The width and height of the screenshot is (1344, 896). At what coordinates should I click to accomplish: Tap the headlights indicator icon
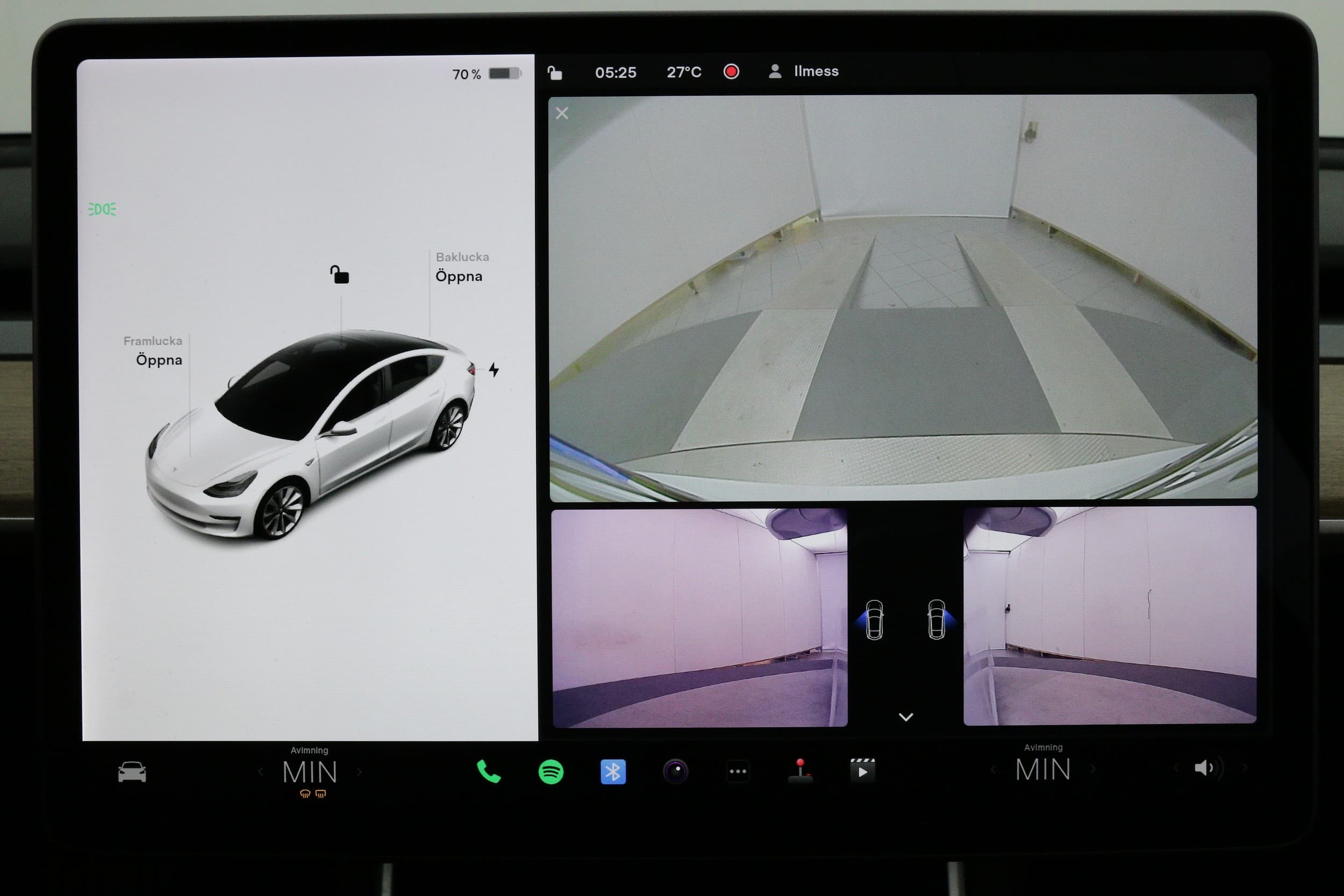coord(102,209)
